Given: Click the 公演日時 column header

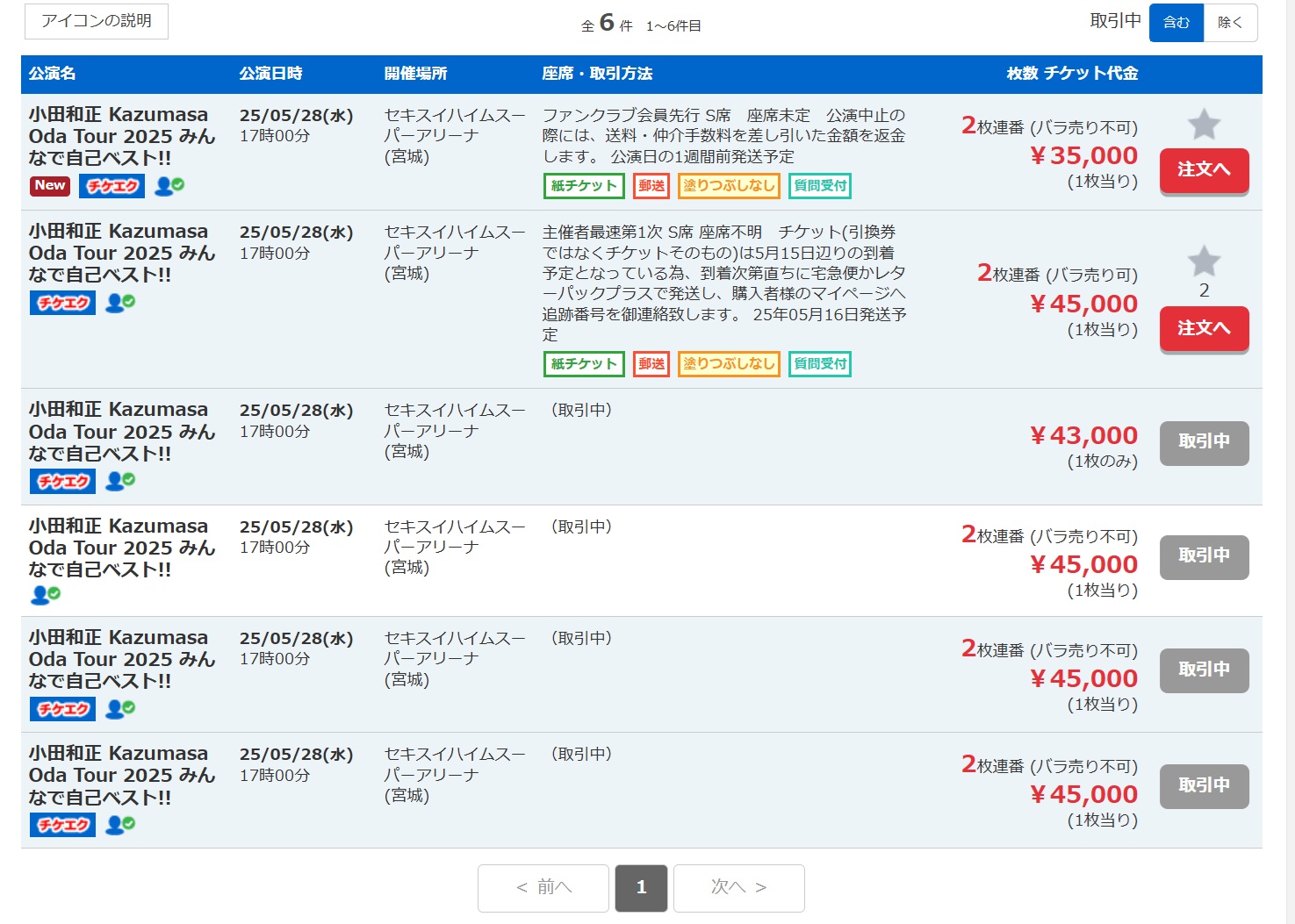Looking at the screenshot, I should click(x=270, y=74).
